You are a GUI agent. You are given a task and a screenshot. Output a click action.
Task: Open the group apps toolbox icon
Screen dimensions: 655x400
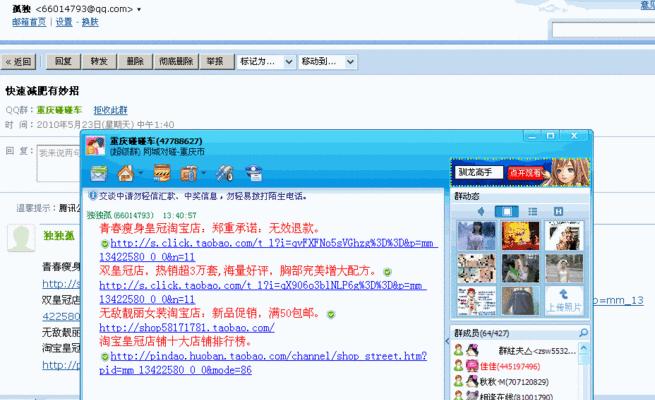pyautogui.click(x=189, y=173)
